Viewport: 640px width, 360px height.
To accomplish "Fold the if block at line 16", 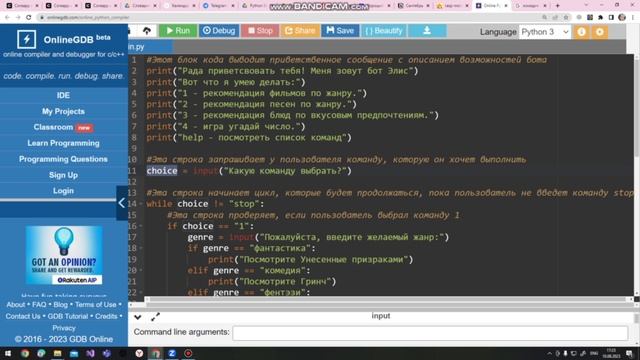I will pyautogui.click(x=141, y=226).
